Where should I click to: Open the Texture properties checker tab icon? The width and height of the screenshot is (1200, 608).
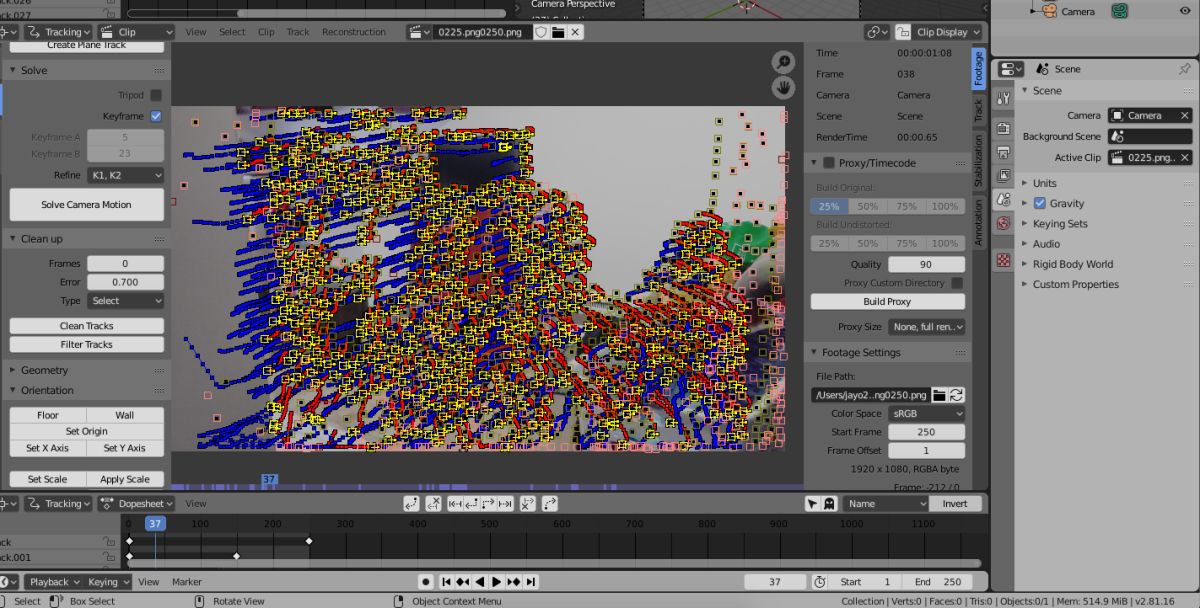coord(1003,260)
